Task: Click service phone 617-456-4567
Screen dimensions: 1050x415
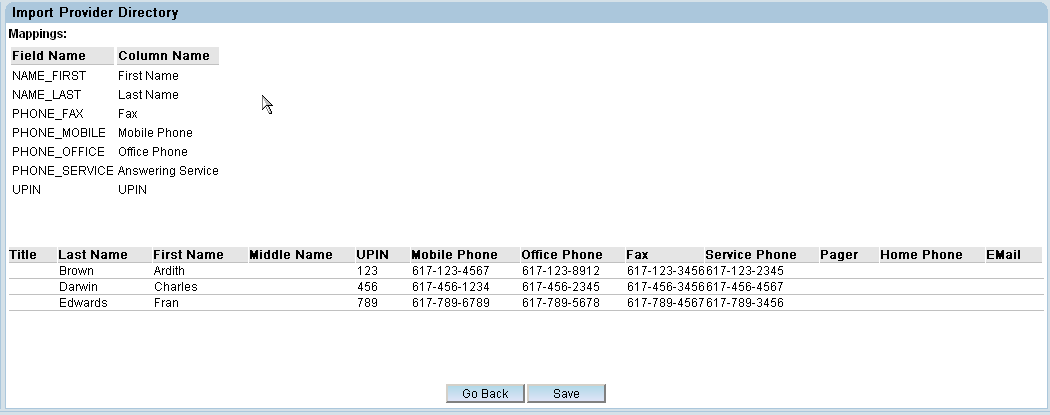Action: click(x=745, y=287)
